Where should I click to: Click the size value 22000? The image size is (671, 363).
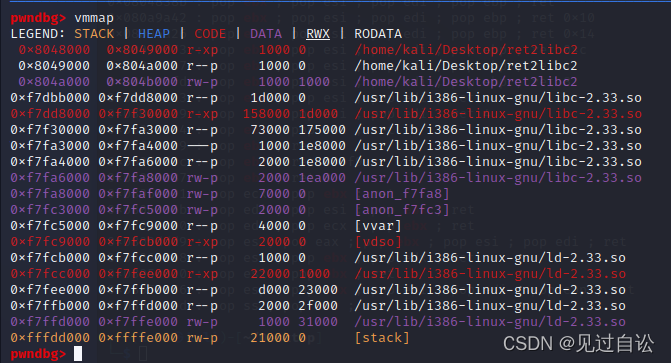270,274
